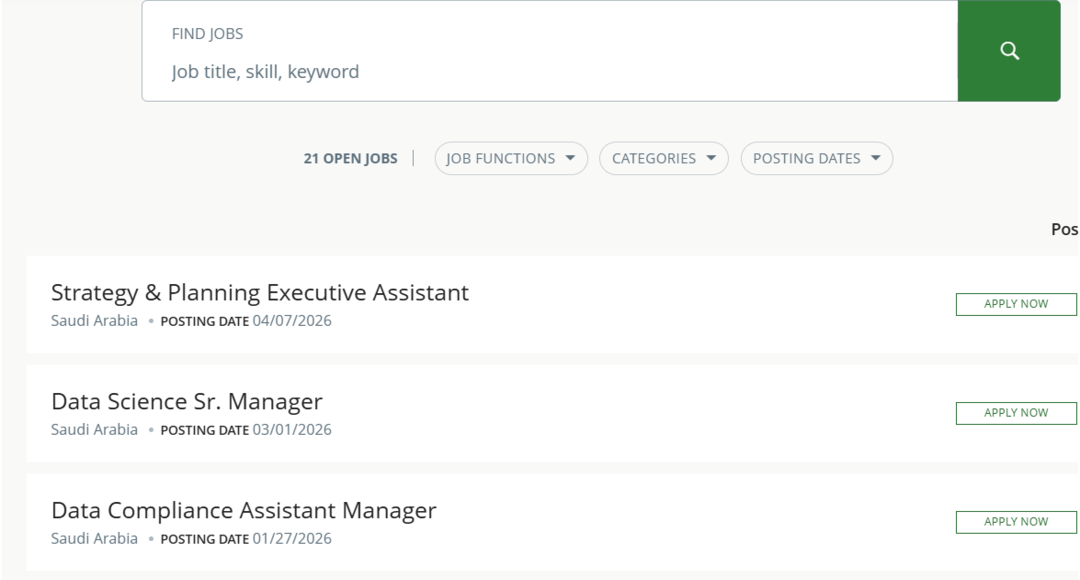Open Strategy & Planning Executive Assistant job
Image resolution: width=1080 pixels, height=580 pixels.
(x=260, y=293)
